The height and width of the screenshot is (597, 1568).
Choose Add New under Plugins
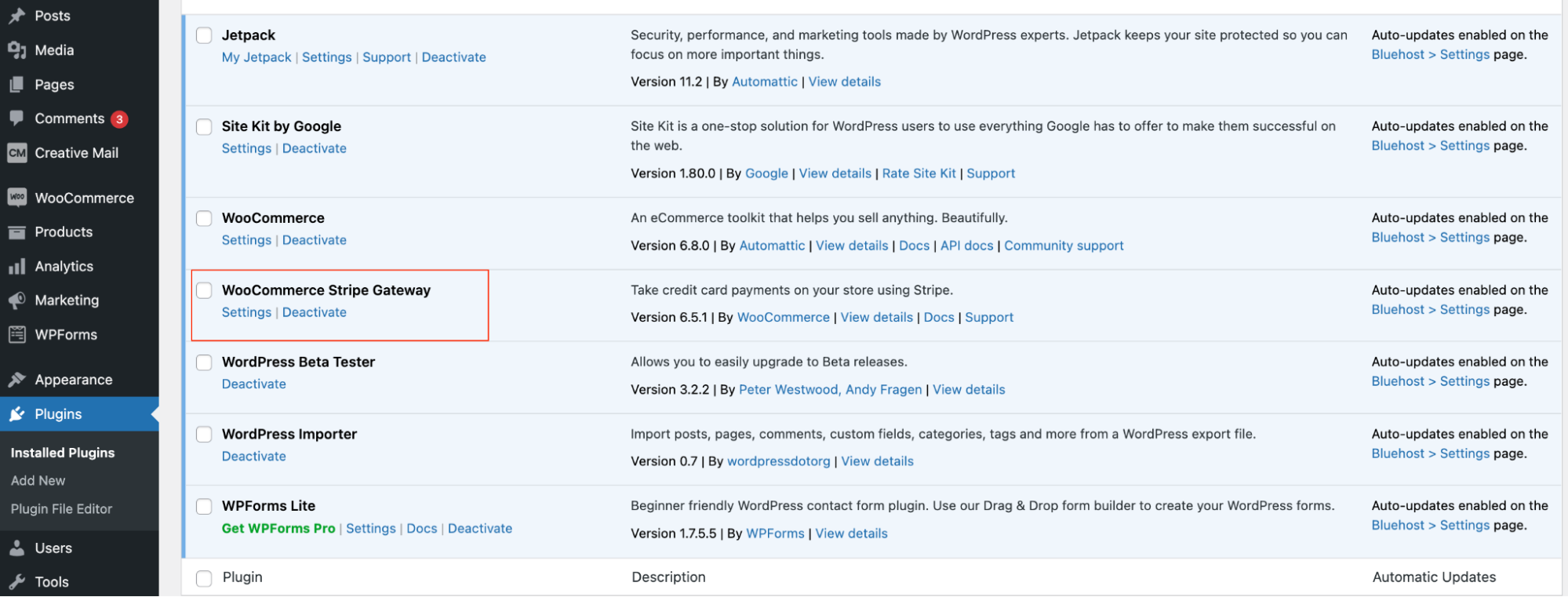(38, 481)
